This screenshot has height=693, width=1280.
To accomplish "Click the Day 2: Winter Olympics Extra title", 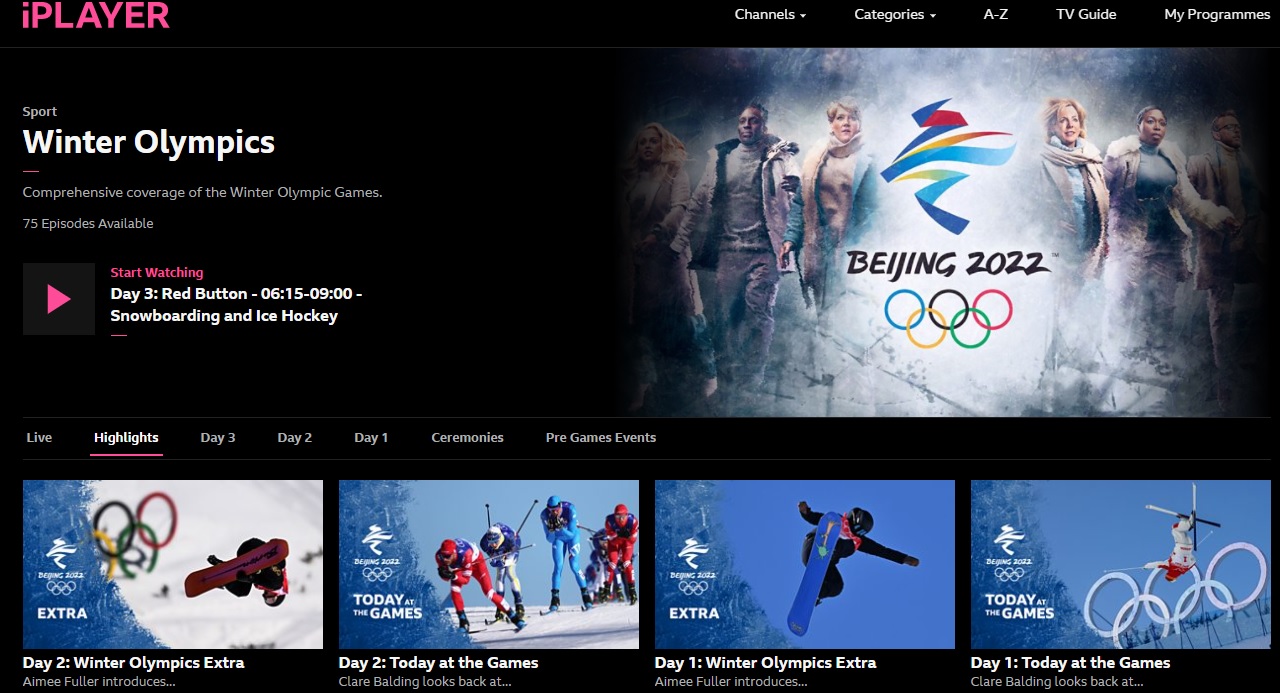I will point(134,662).
